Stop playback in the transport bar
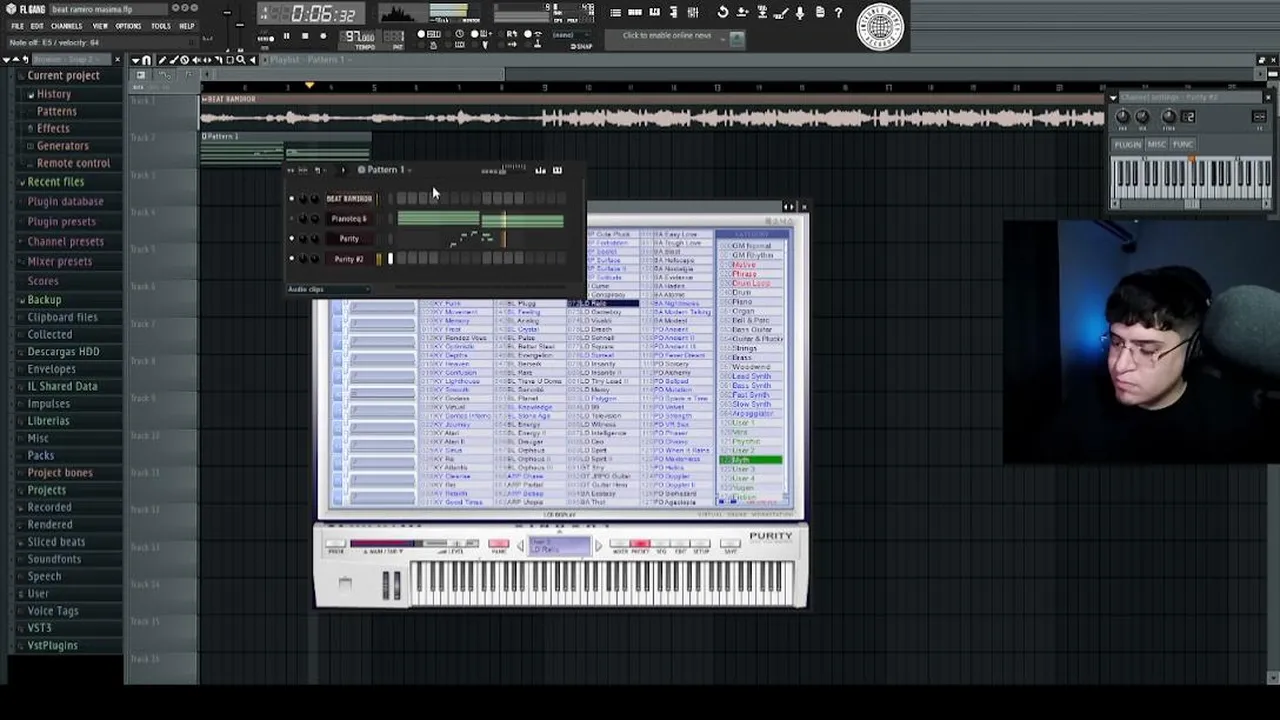 (305, 37)
